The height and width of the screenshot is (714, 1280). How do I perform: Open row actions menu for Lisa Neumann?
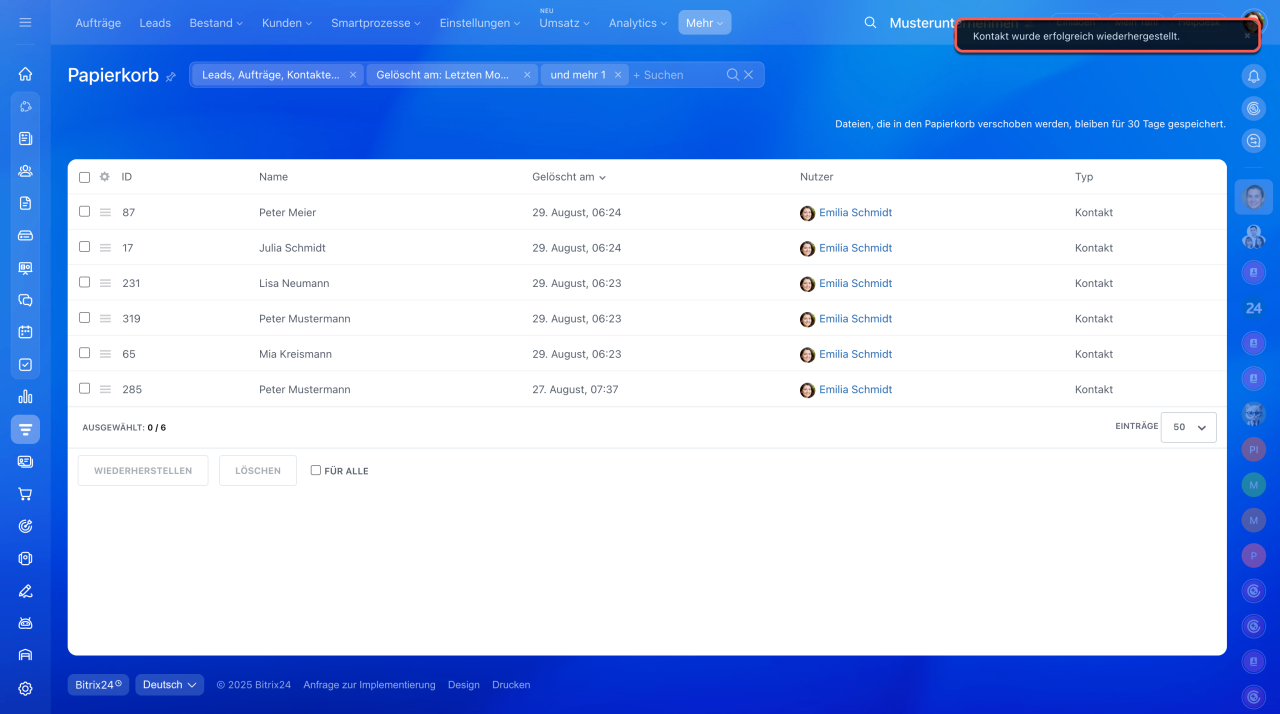click(x=105, y=283)
